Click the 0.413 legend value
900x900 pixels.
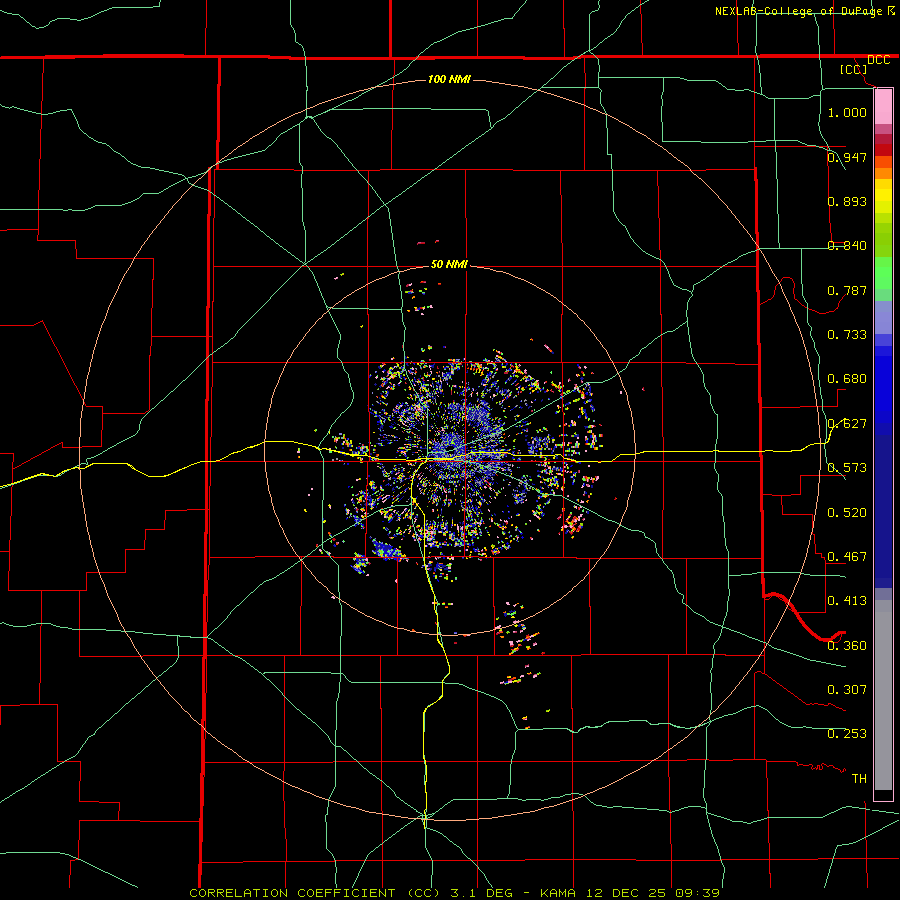tap(847, 601)
